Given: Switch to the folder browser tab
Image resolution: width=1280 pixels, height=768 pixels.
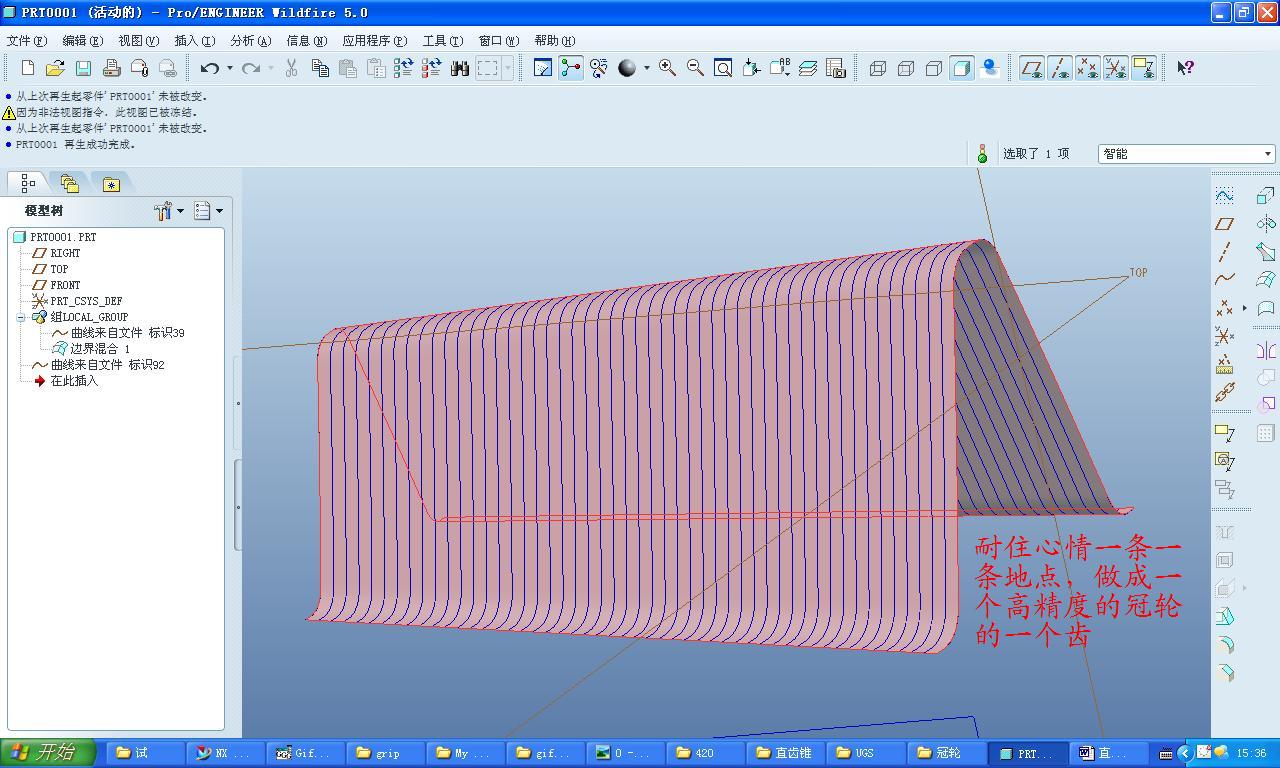Looking at the screenshot, I should (69, 183).
